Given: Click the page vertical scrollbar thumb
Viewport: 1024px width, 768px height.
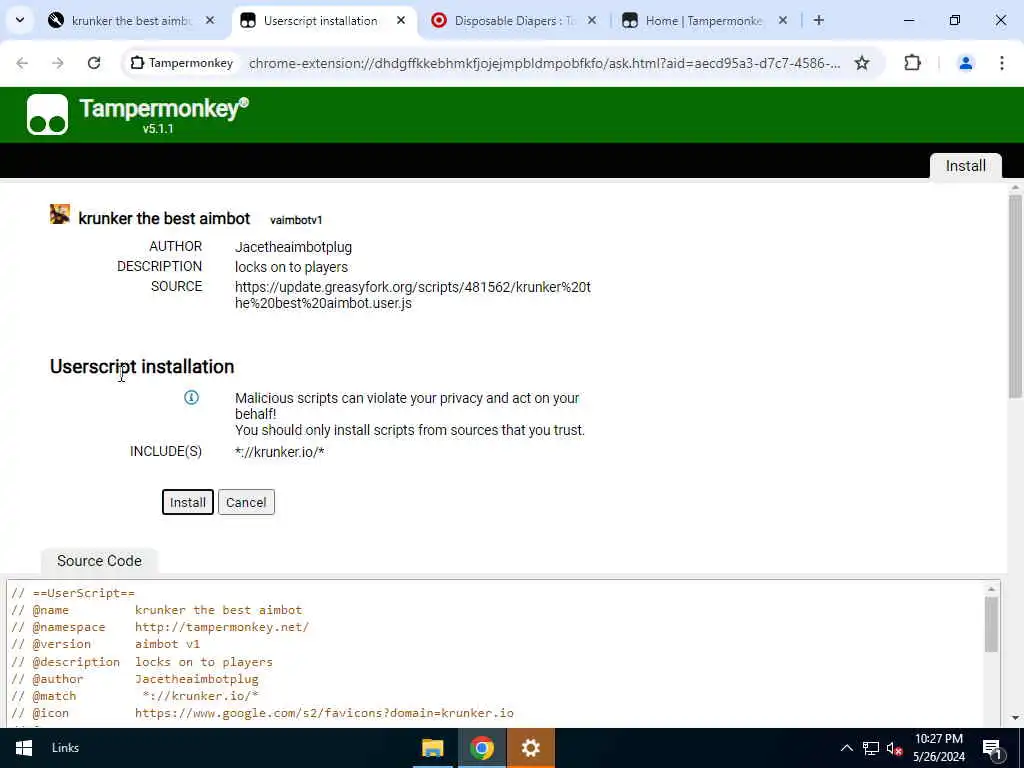Looking at the screenshot, I should pos(1015,296).
